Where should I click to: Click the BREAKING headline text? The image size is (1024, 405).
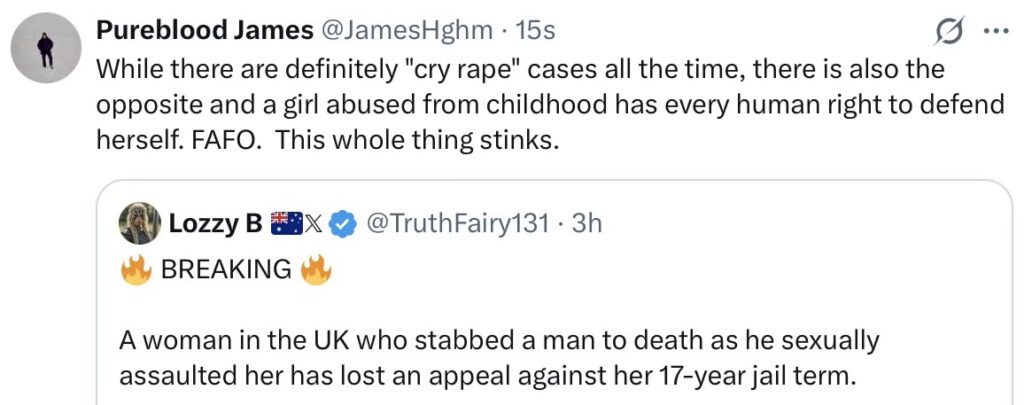point(225,269)
